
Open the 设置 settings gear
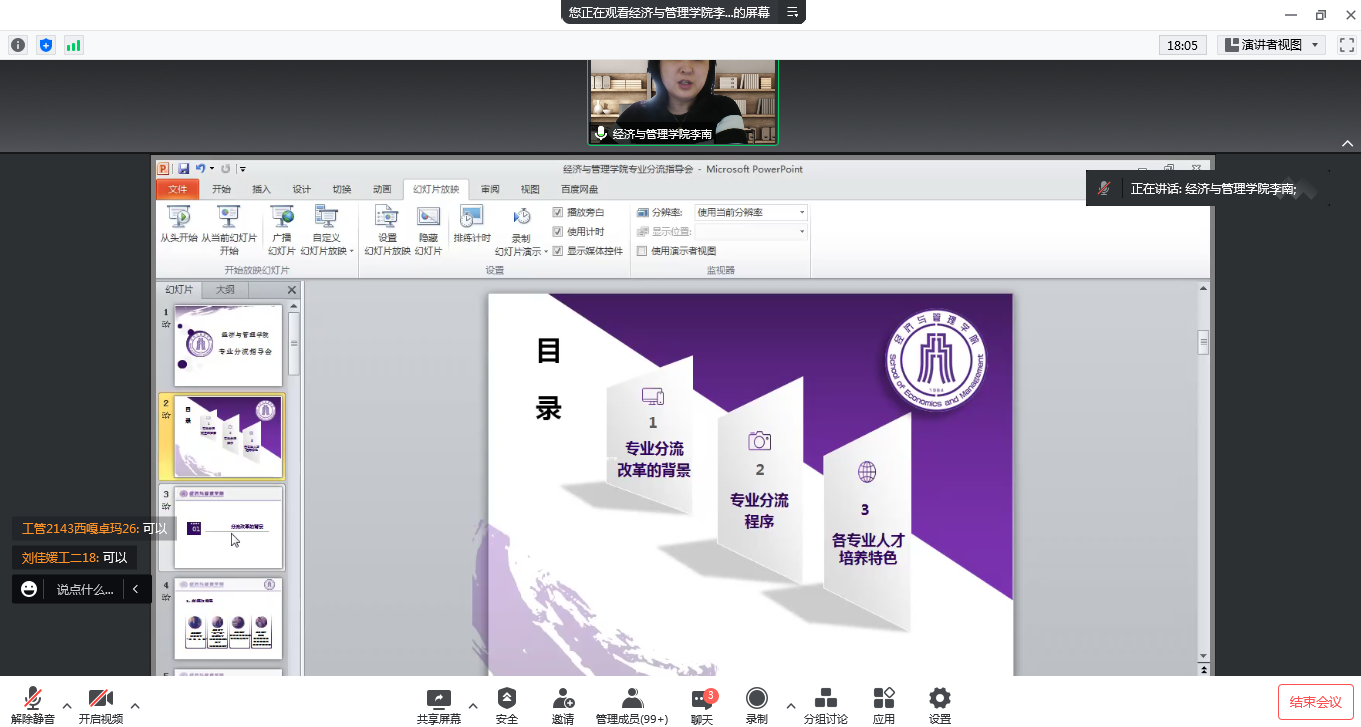pyautogui.click(x=939, y=698)
